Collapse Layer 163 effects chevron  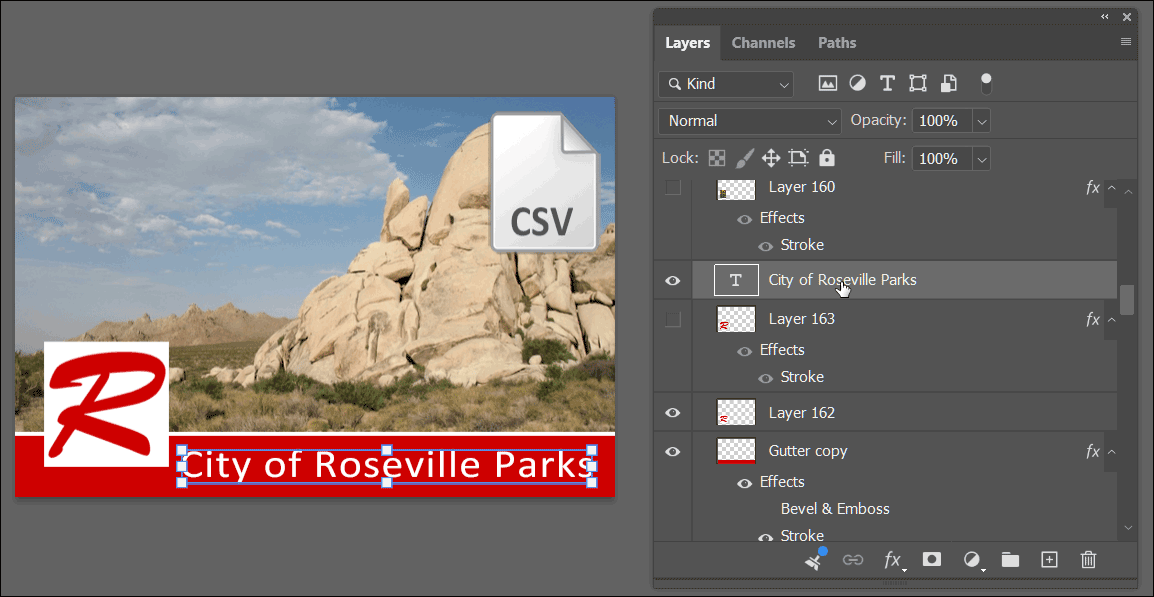(x=1112, y=319)
